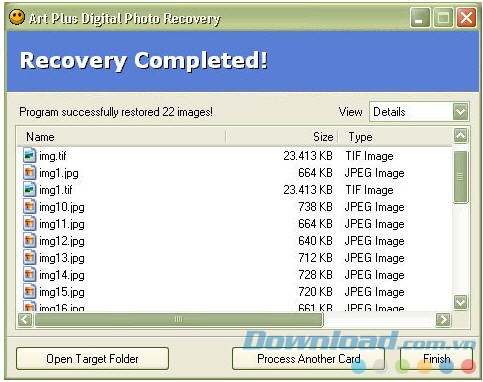Click the 640 KB size value
The height and width of the screenshot is (382, 483).
click(315, 241)
